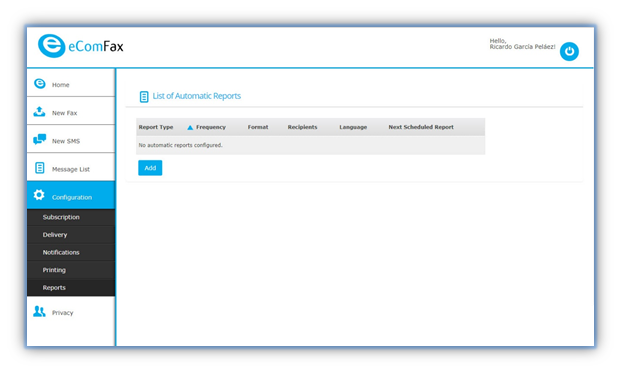Click the Add button
The image size is (621, 373).
pos(150,168)
